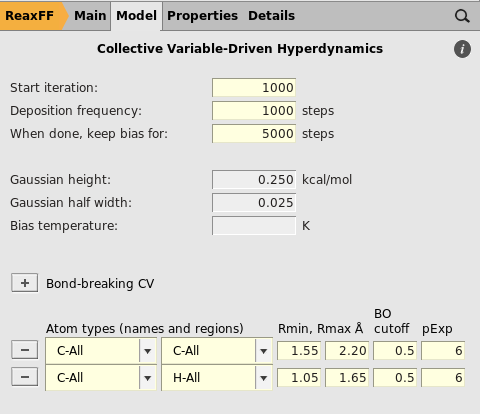The image size is (480, 414).
Task: Switch to the Main tab
Action: click(x=90, y=16)
